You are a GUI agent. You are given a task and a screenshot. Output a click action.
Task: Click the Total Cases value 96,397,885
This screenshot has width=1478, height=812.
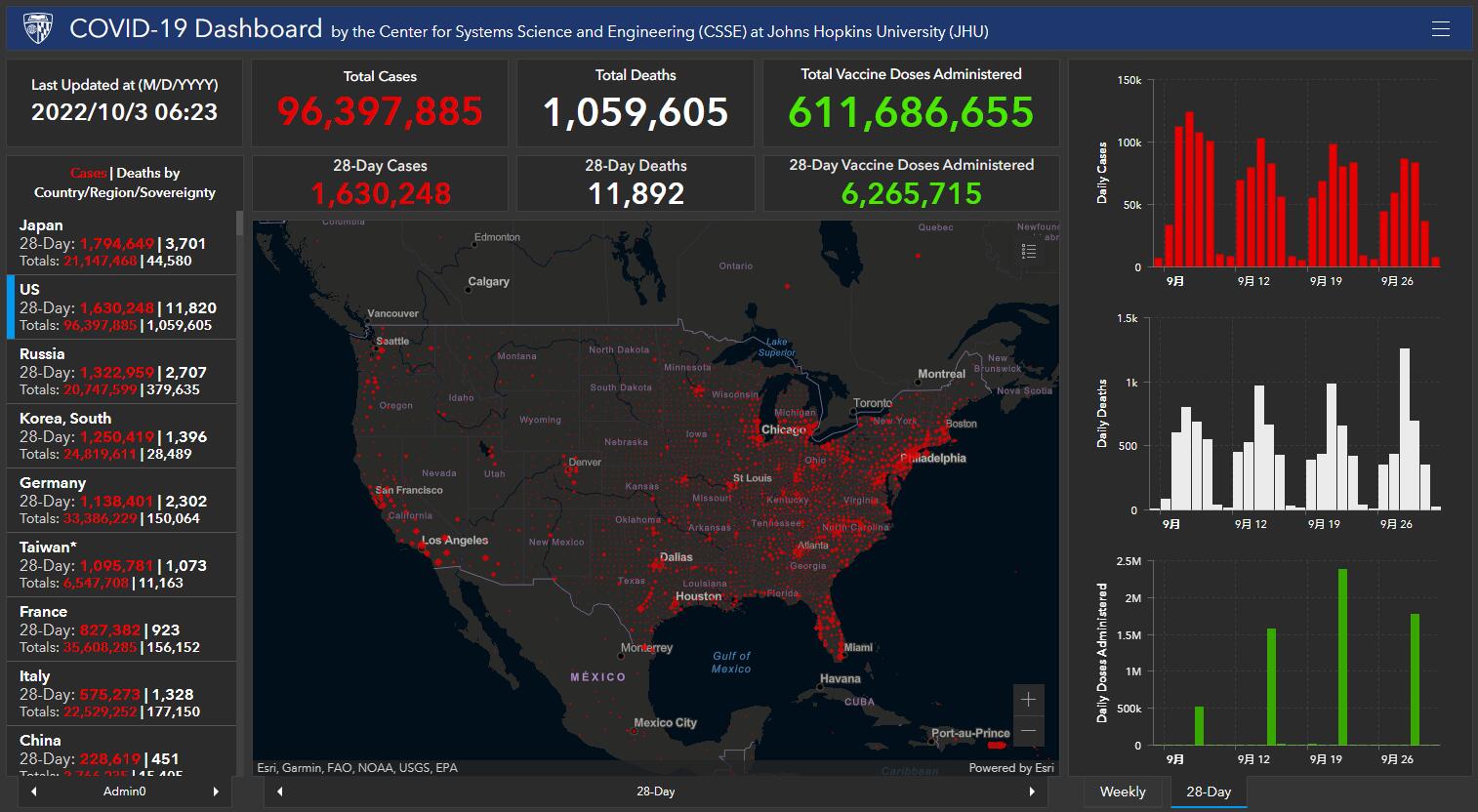click(x=380, y=112)
